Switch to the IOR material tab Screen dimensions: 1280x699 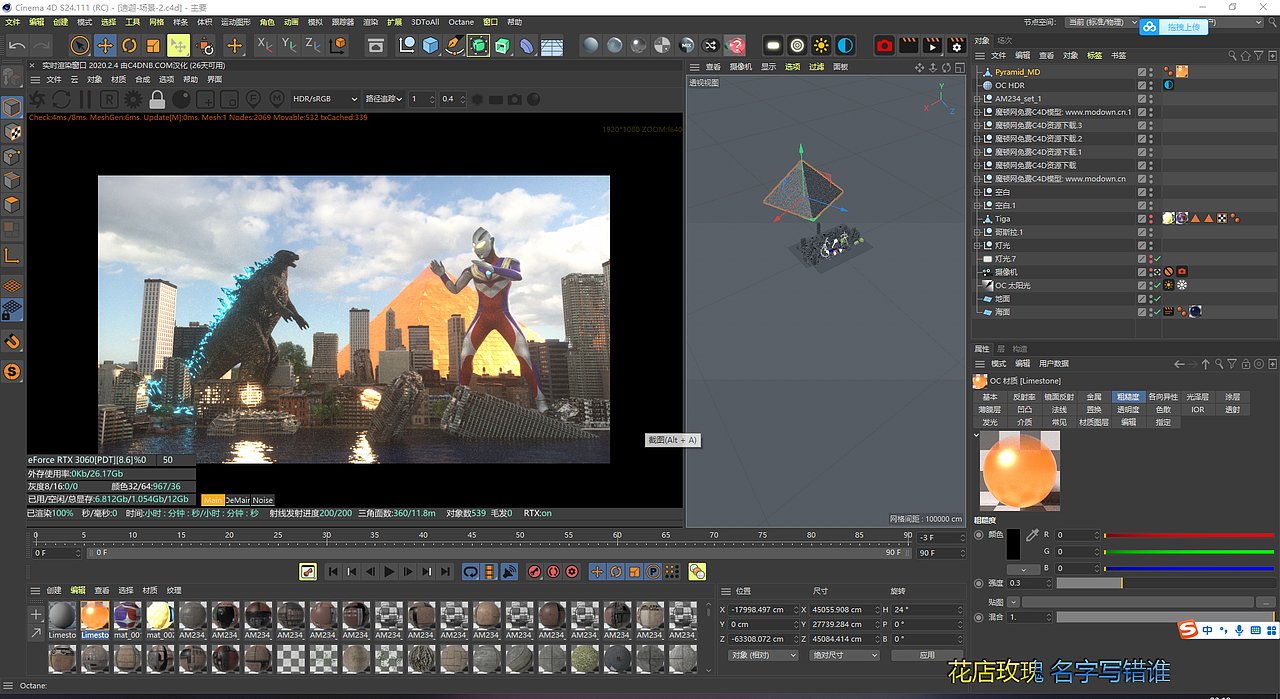tap(1197, 409)
